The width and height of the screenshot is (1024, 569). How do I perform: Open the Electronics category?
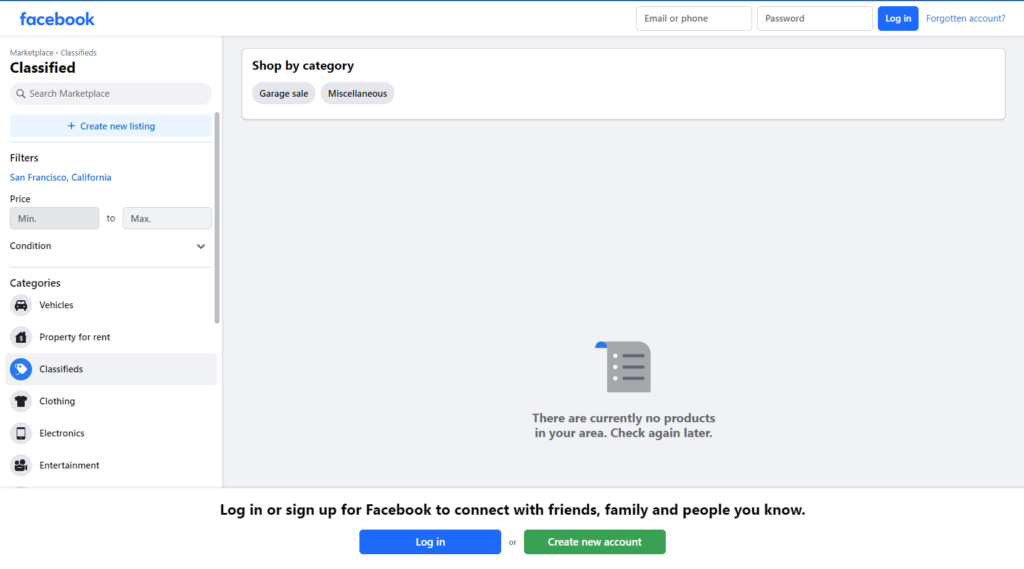tap(111, 433)
